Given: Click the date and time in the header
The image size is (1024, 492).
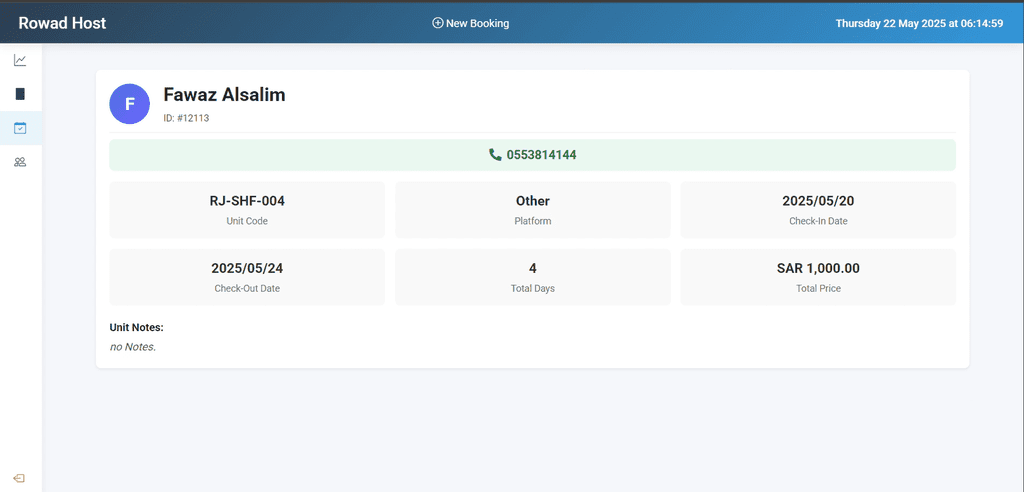Looking at the screenshot, I should (920, 23).
